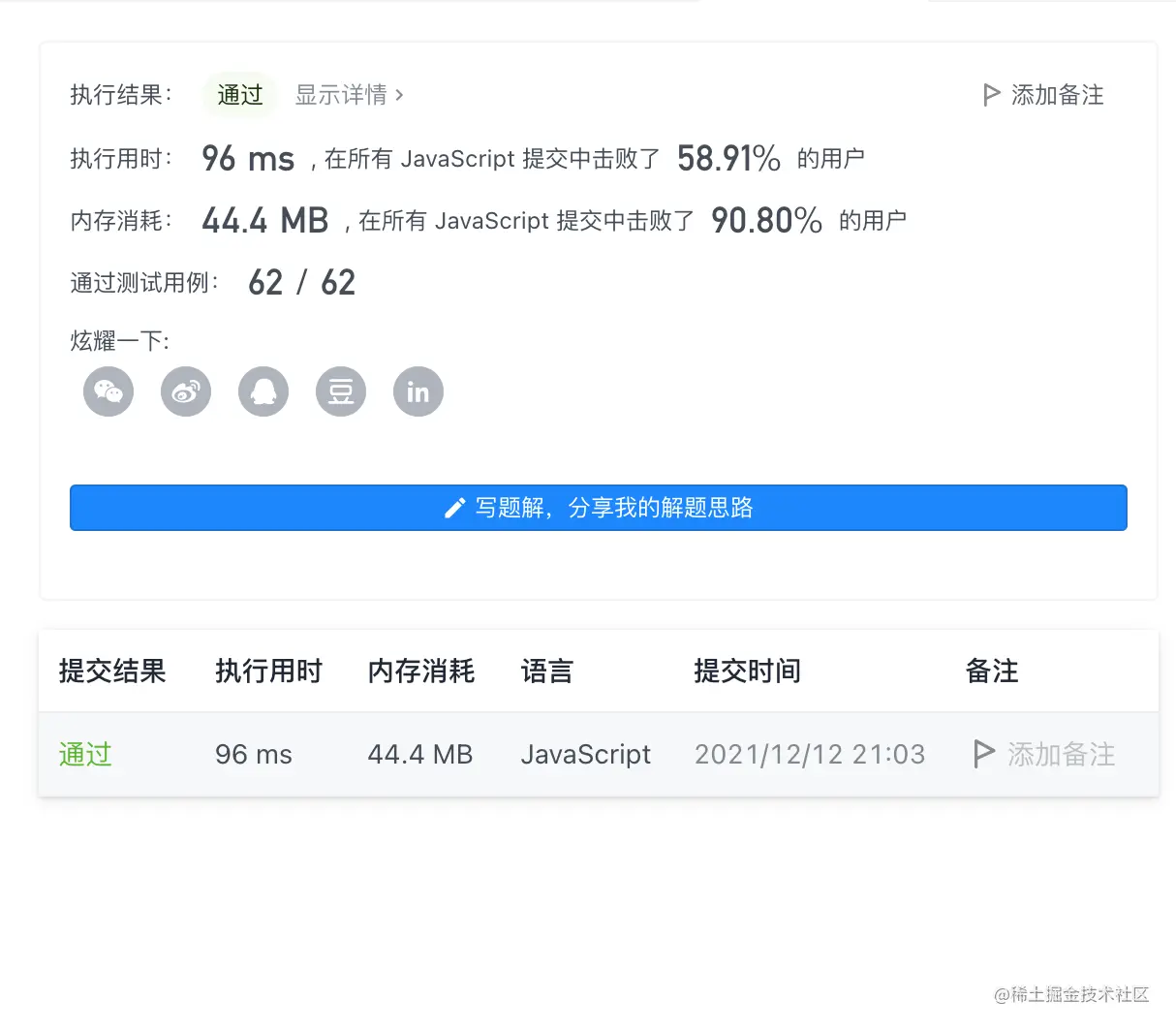Click the 炫耀一下 label
Screen dimensions: 1176x1031
tap(120, 341)
